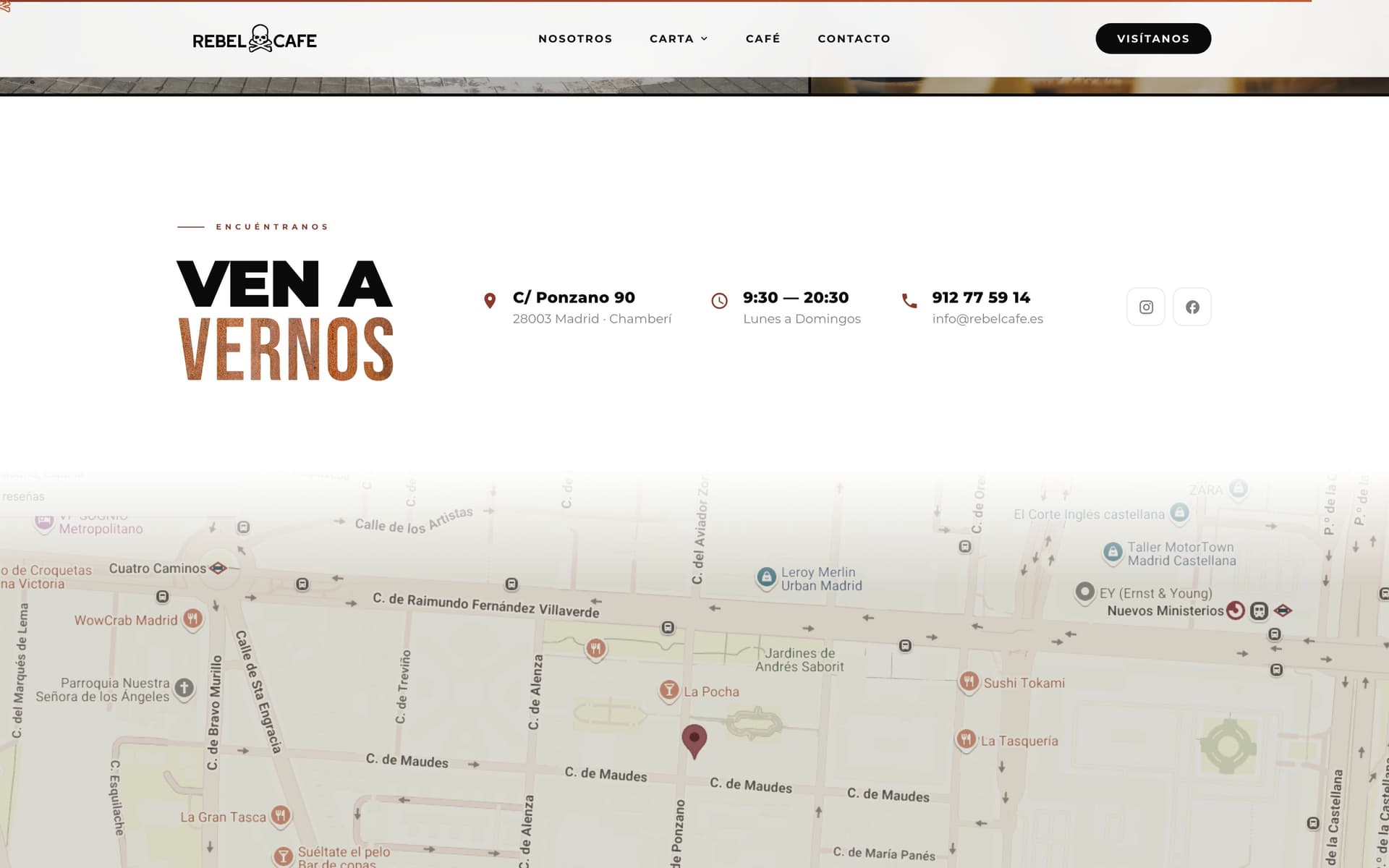The height and width of the screenshot is (868, 1389).
Task: Open the Facebook social icon
Action: (x=1192, y=307)
